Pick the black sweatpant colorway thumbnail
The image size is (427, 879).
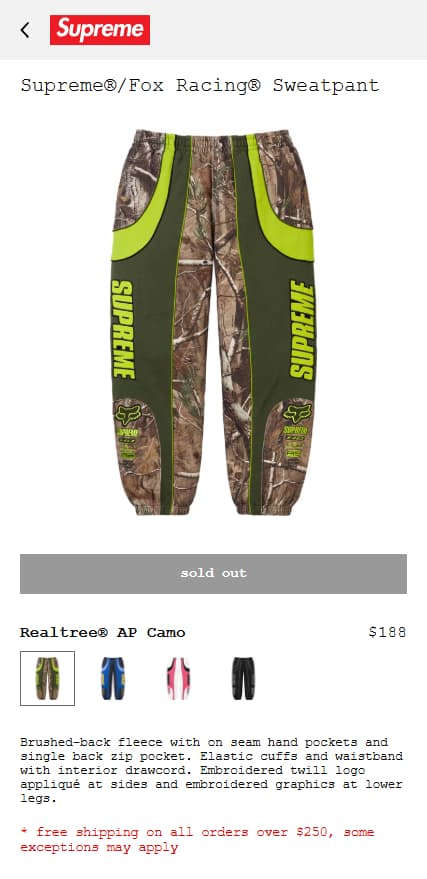[243, 678]
